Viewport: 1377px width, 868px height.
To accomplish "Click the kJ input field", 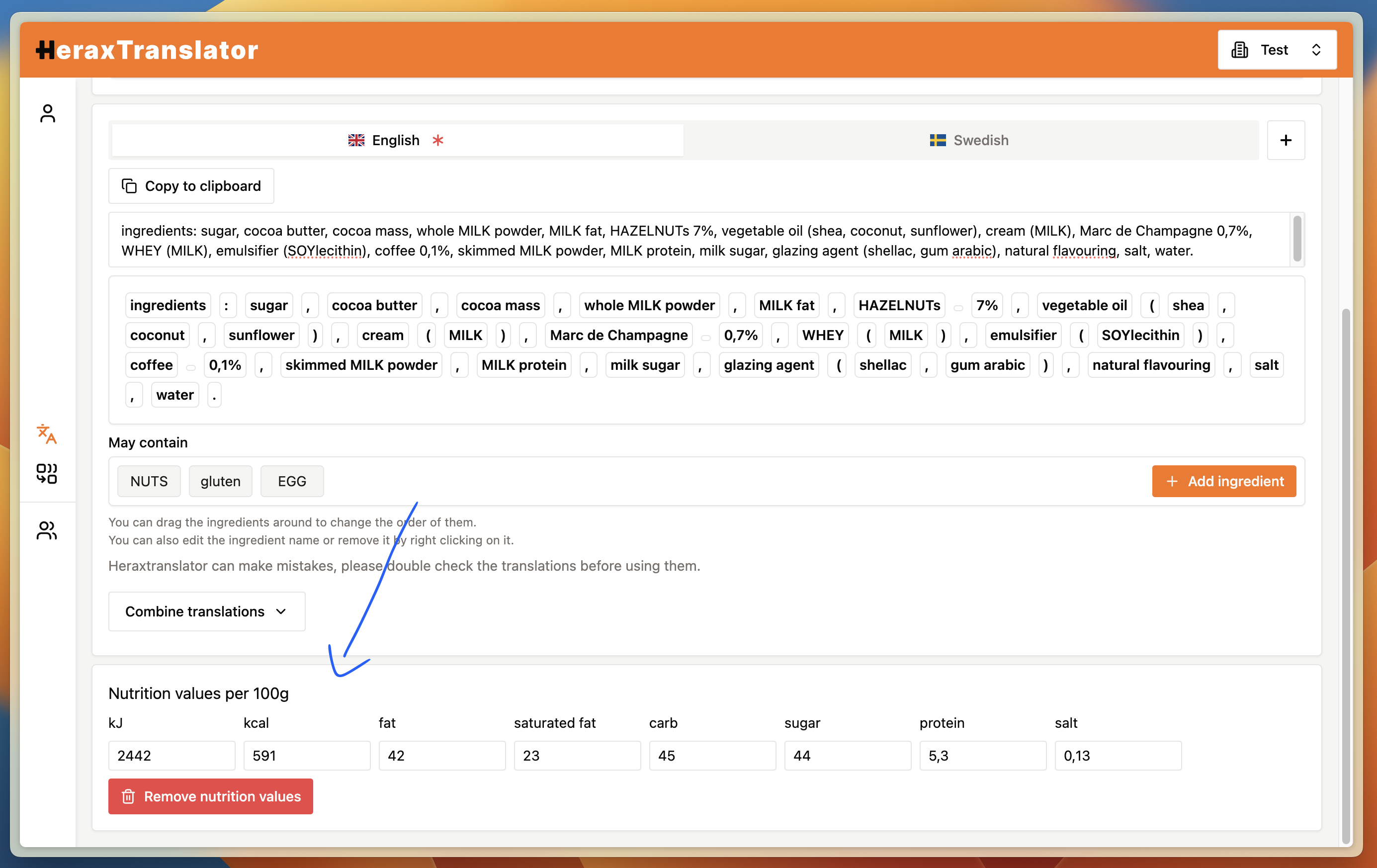I will click(x=172, y=756).
